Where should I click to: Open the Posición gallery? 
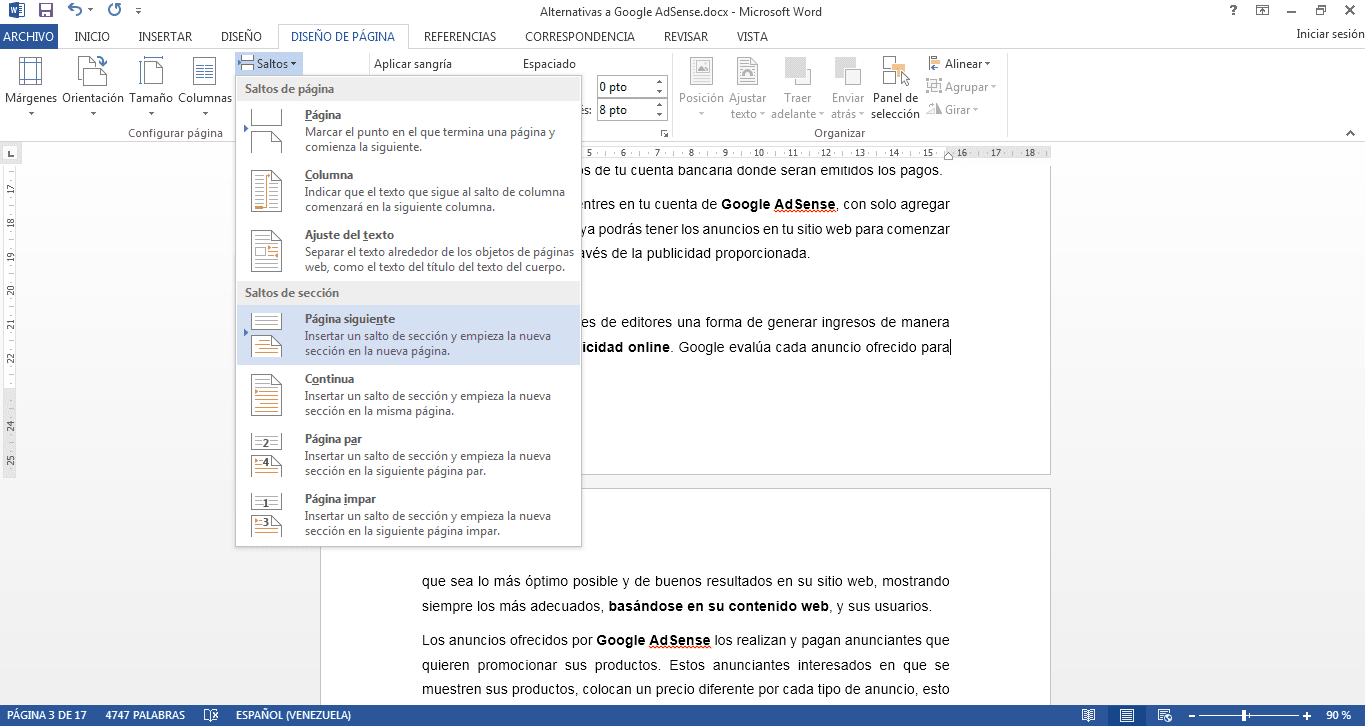coord(701,87)
